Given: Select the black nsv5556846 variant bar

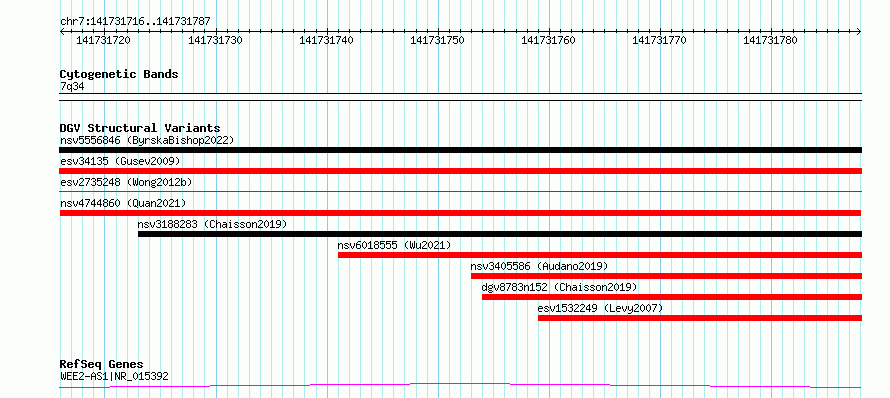Looking at the screenshot, I should point(460,150).
